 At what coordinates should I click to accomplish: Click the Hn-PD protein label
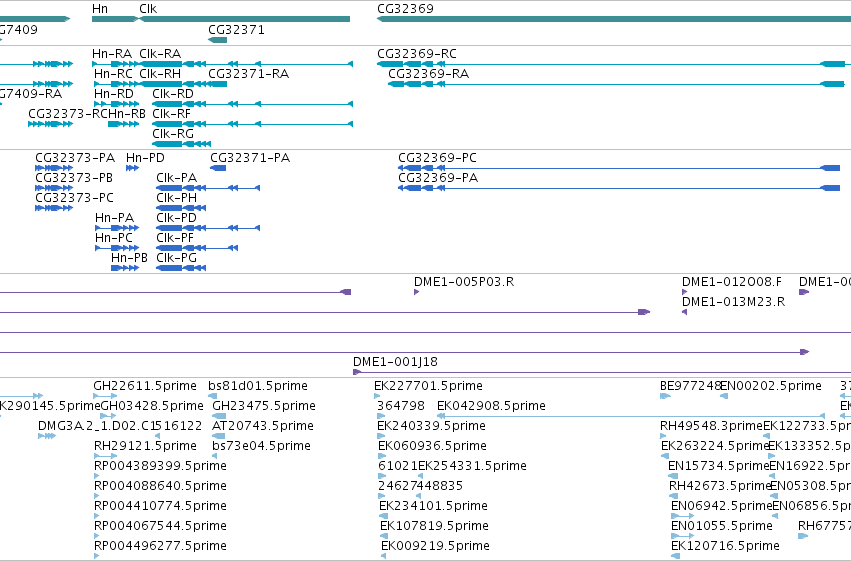point(145,158)
